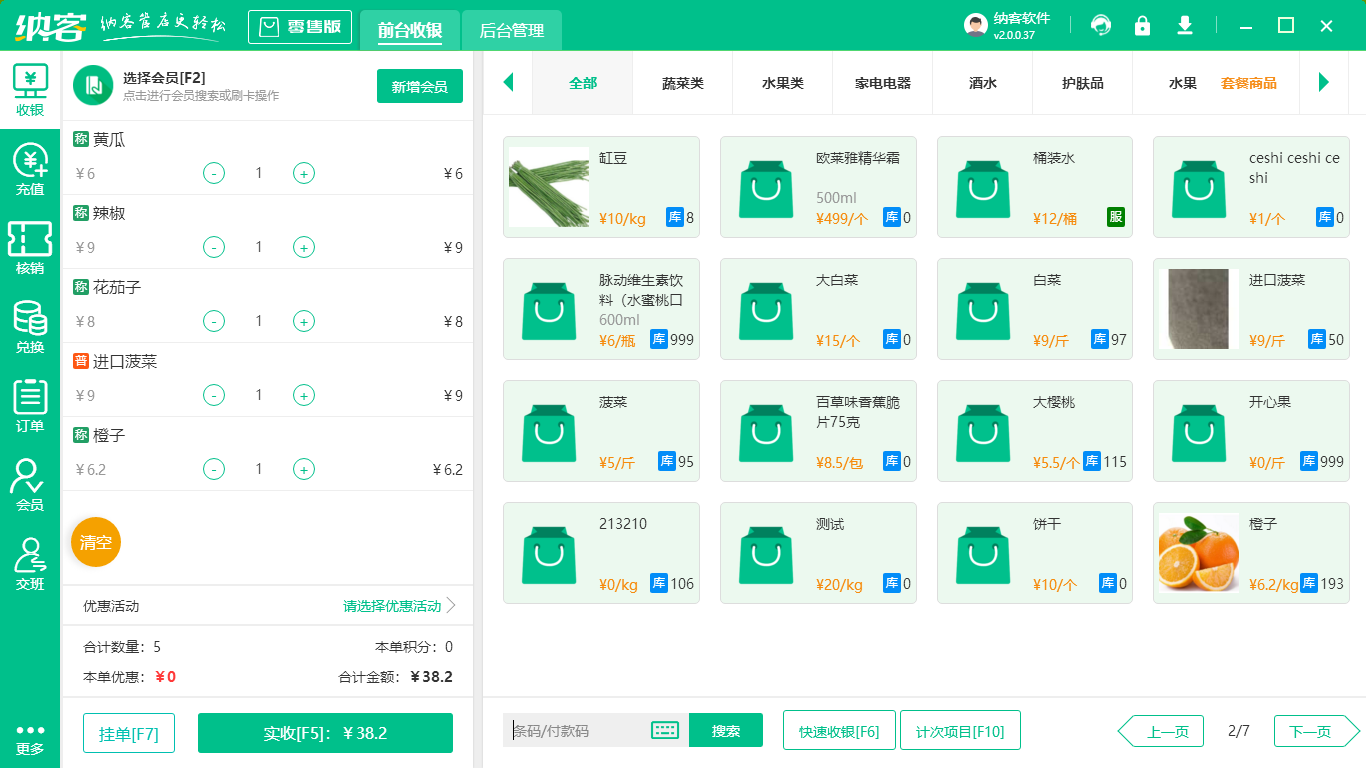Show next categories with right arrow
Screen dimensions: 1366x768
pos(1324,82)
